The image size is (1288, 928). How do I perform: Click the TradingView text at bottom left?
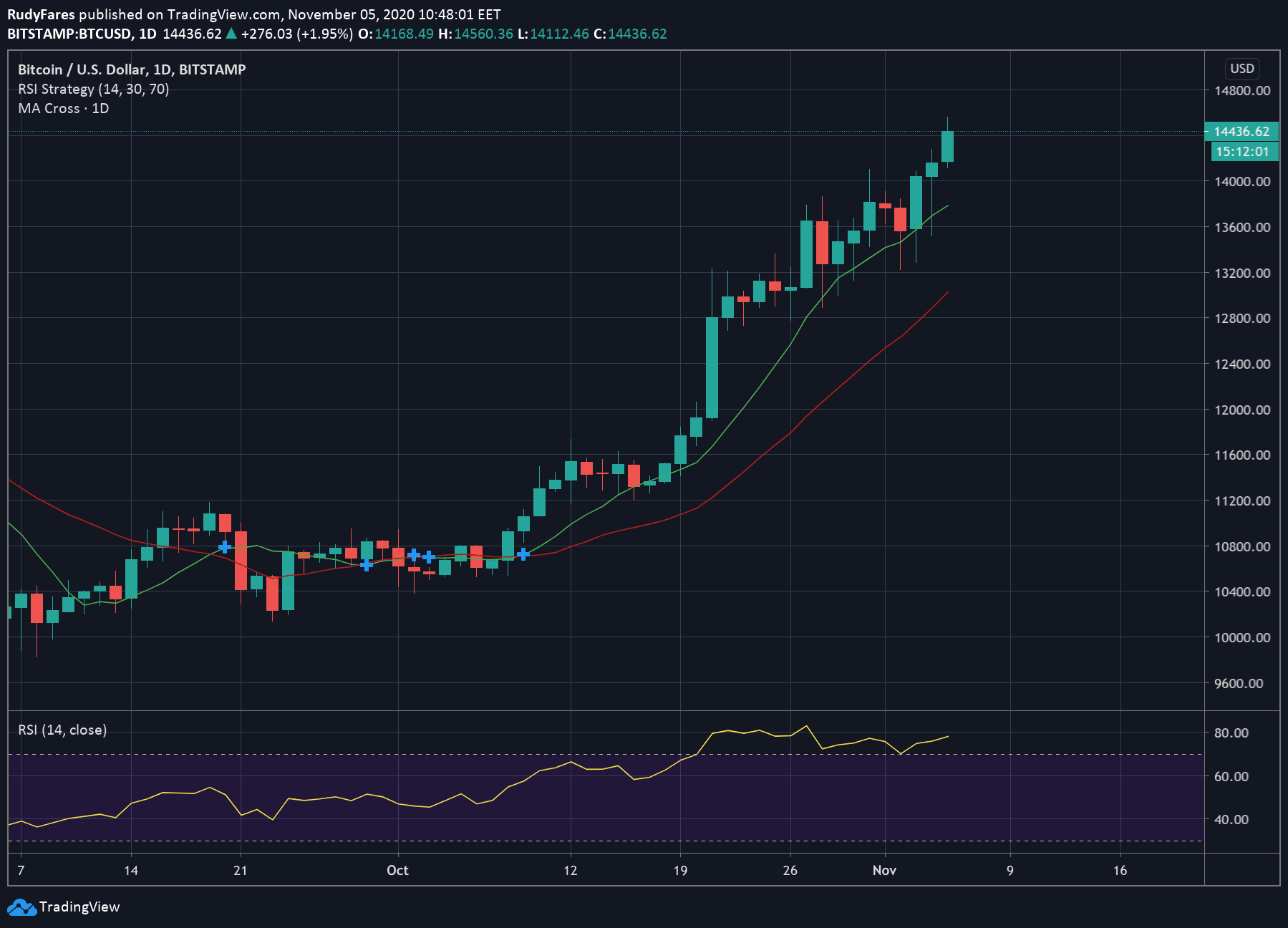pos(79,907)
